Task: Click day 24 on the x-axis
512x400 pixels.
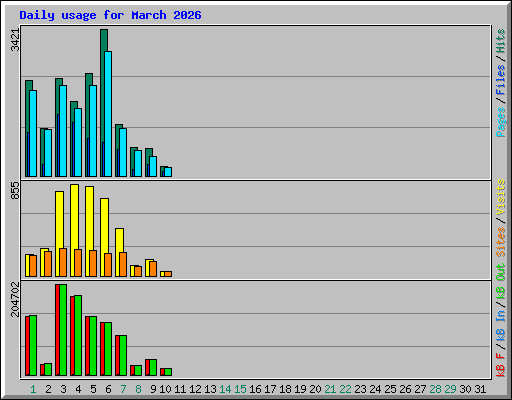Action: point(375,389)
